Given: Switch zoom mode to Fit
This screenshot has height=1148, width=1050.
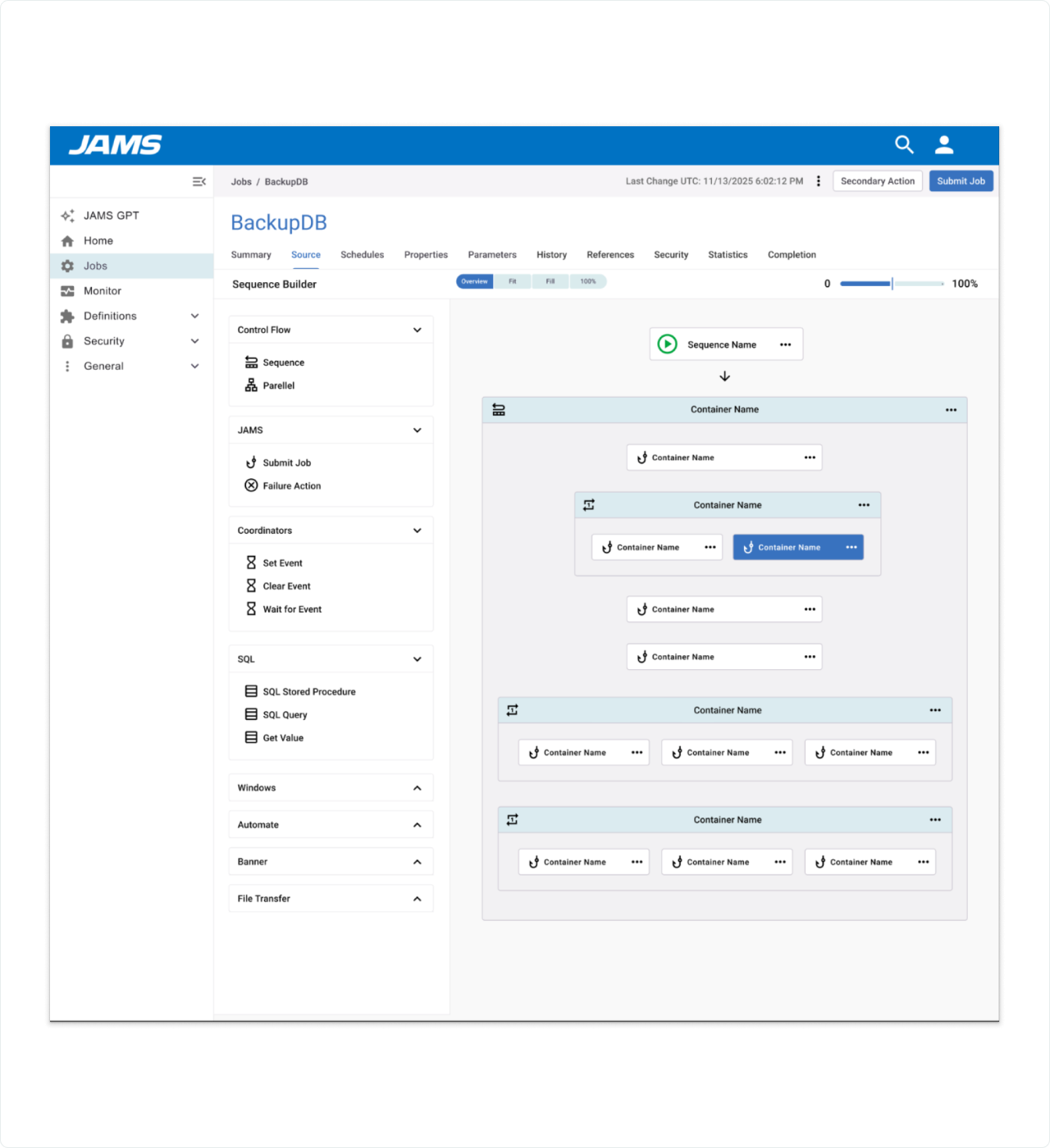Looking at the screenshot, I should 513,281.
